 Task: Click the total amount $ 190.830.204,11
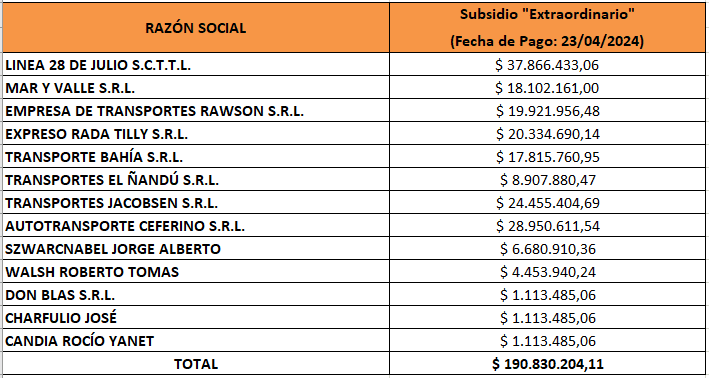click(548, 364)
